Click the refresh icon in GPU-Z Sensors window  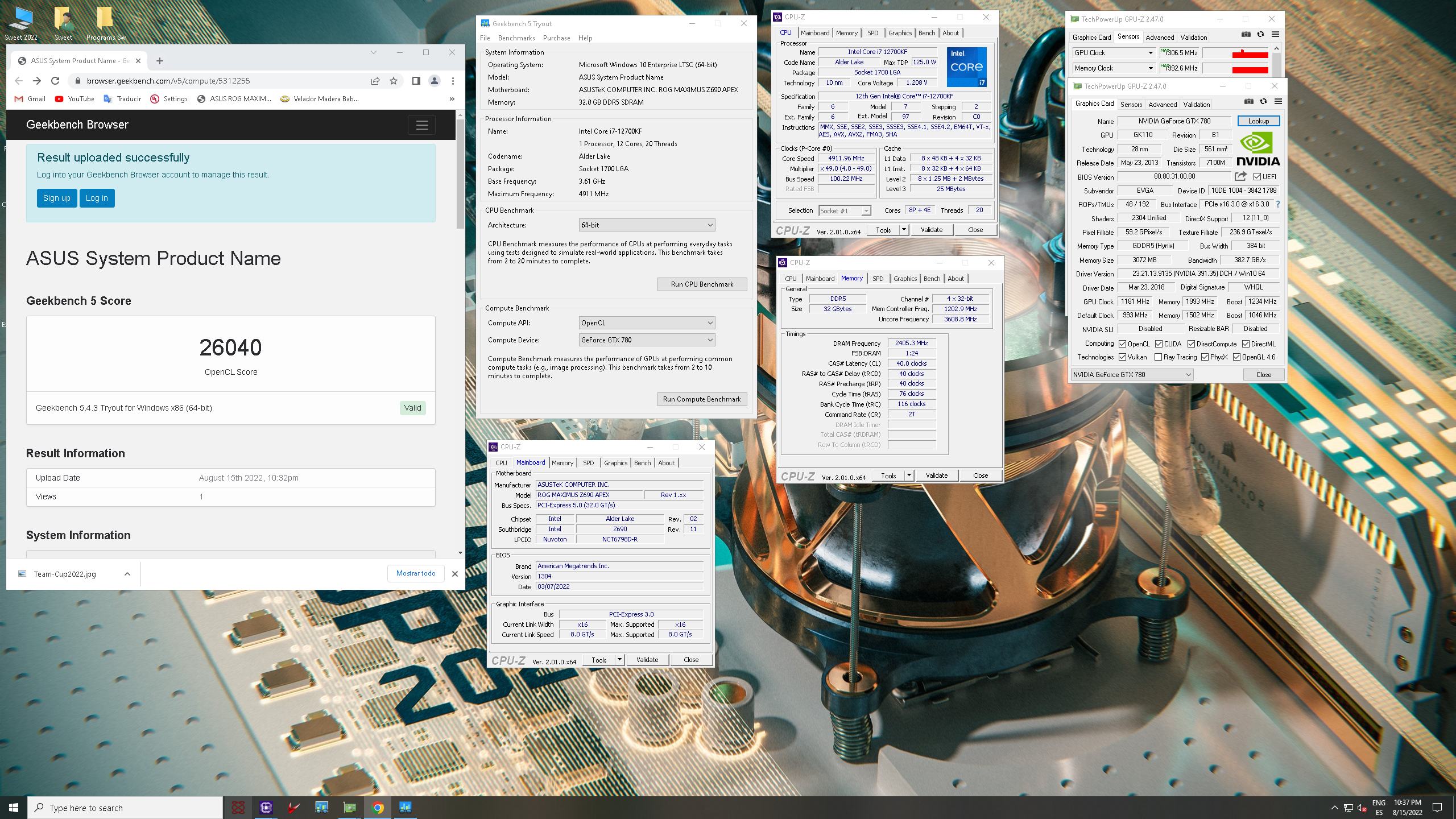tap(1260, 35)
